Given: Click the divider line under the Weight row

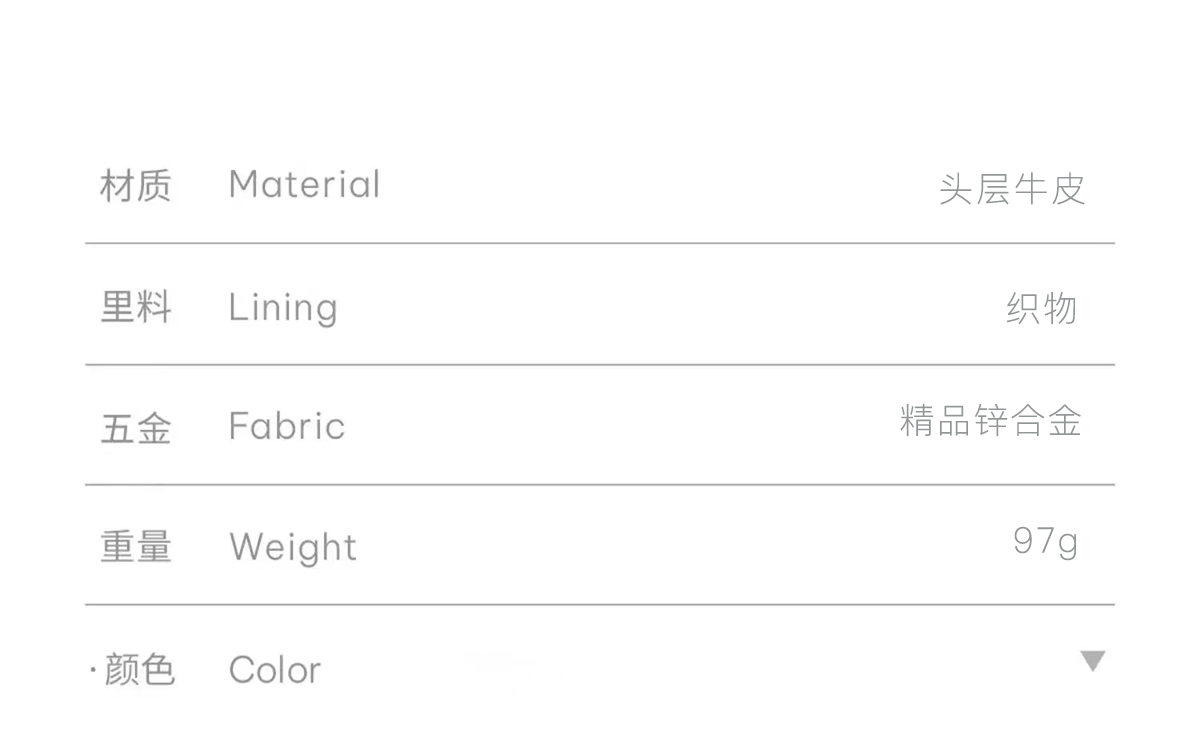Looking at the screenshot, I should pos(600,605).
